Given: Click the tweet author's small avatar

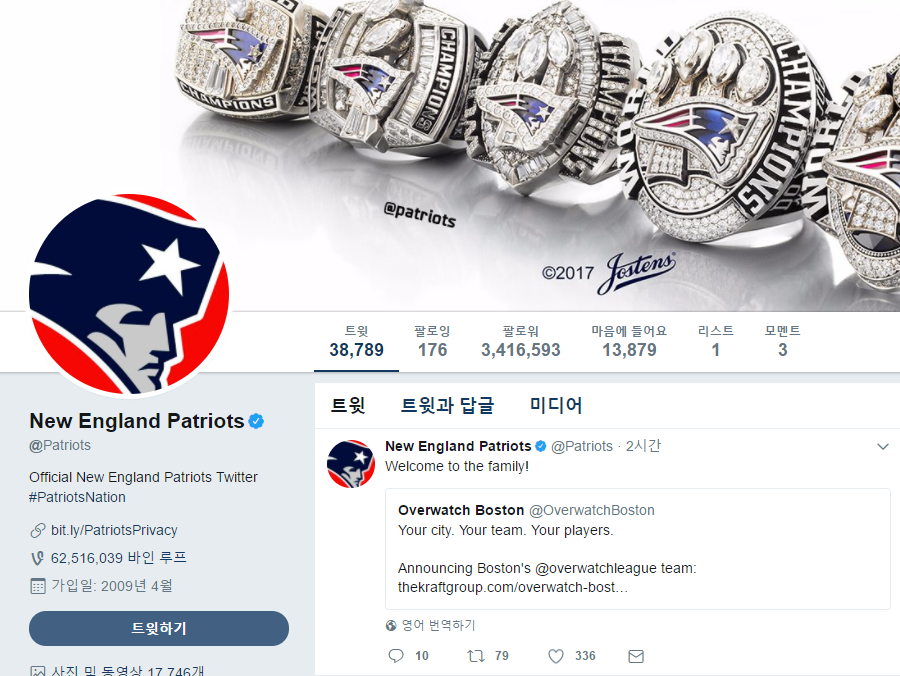Looking at the screenshot, I should pyautogui.click(x=351, y=464).
